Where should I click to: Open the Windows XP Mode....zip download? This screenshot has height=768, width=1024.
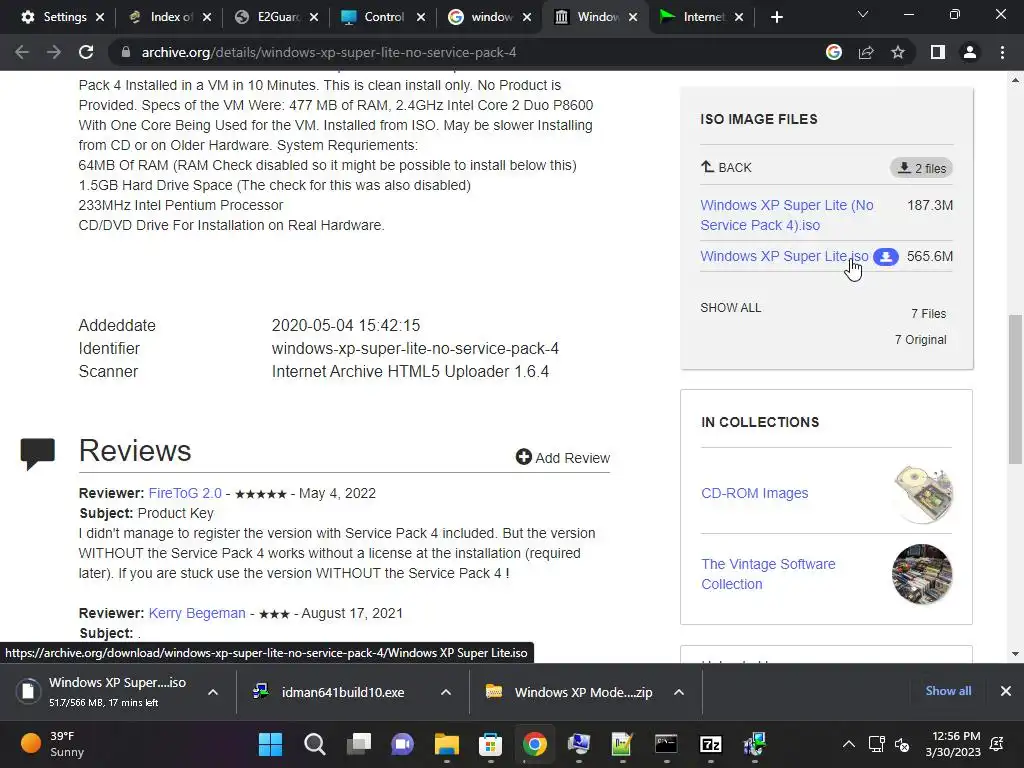point(568,692)
